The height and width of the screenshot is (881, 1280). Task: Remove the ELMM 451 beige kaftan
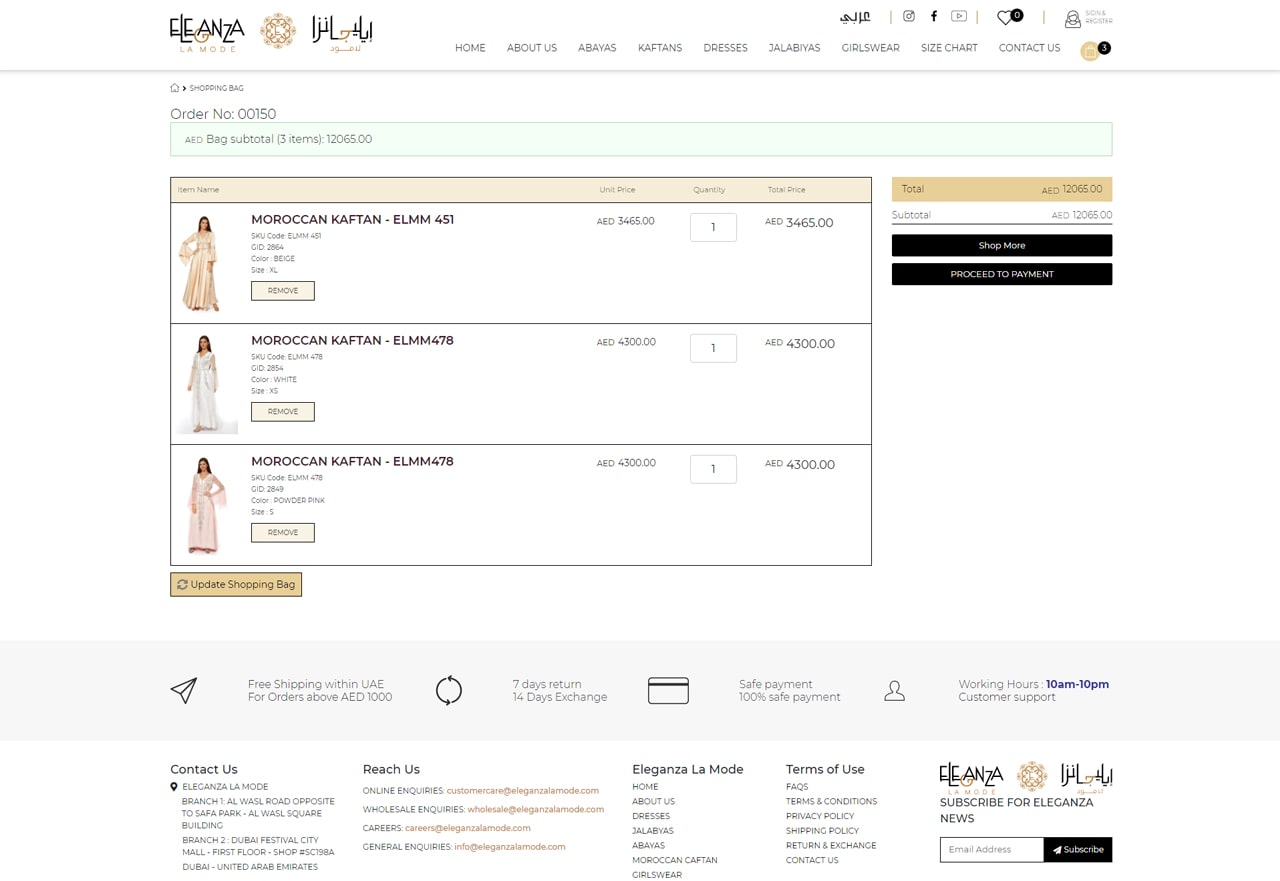[283, 291]
